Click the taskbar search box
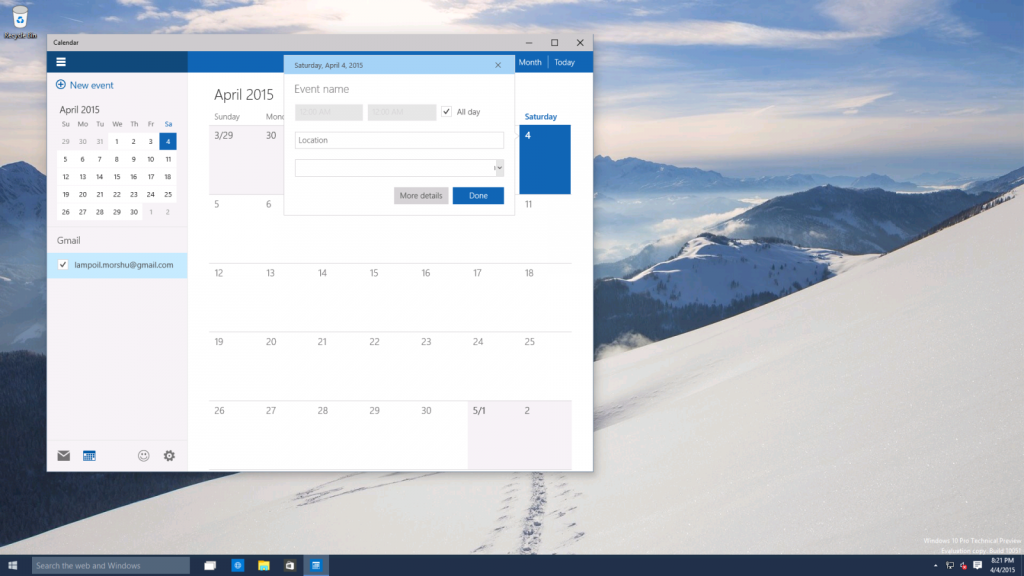The image size is (1024, 576). [x=110, y=566]
